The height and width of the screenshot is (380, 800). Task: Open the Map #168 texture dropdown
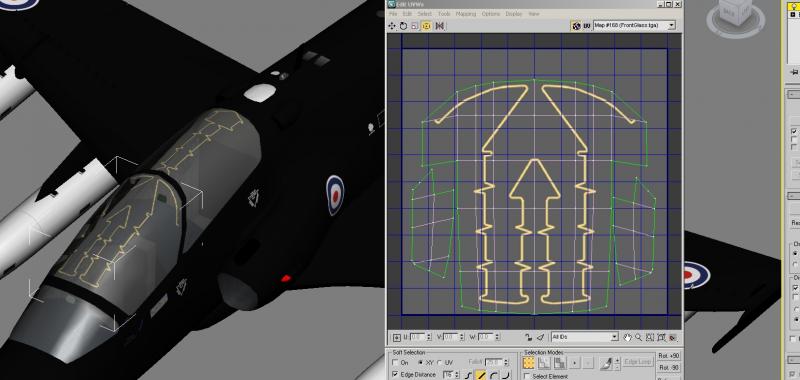pyautogui.click(x=635, y=25)
